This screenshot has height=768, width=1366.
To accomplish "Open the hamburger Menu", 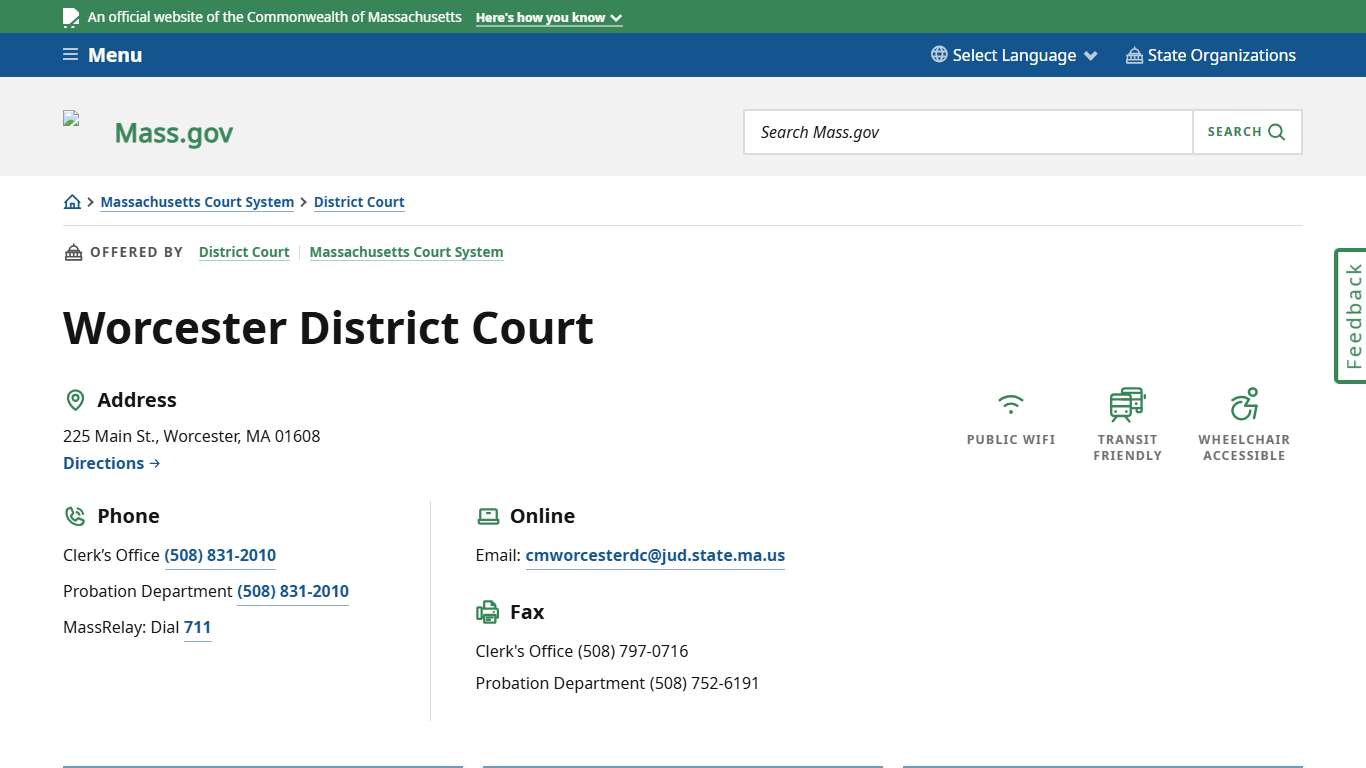I will tap(101, 55).
